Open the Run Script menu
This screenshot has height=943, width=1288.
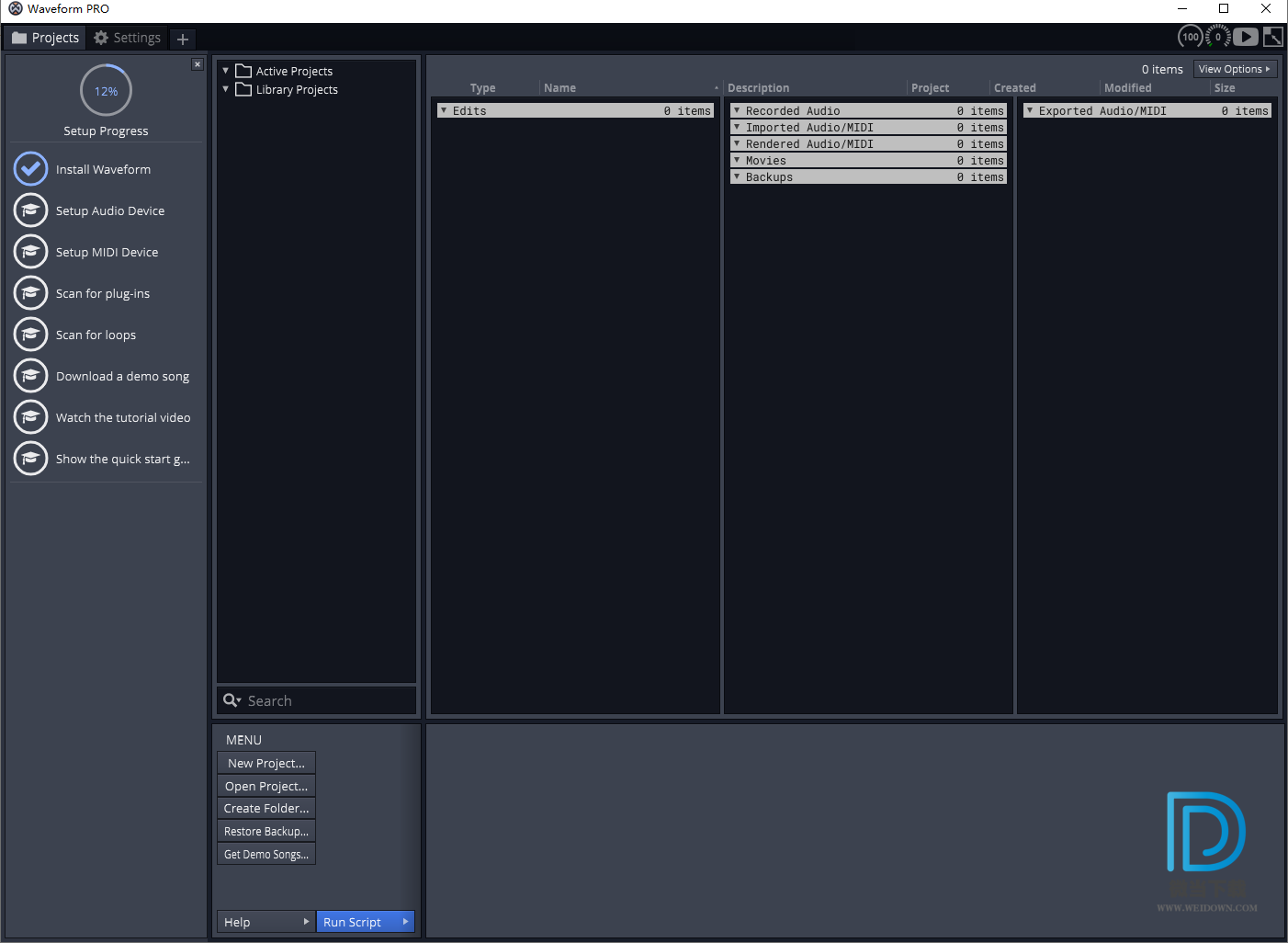tap(366, 922)
